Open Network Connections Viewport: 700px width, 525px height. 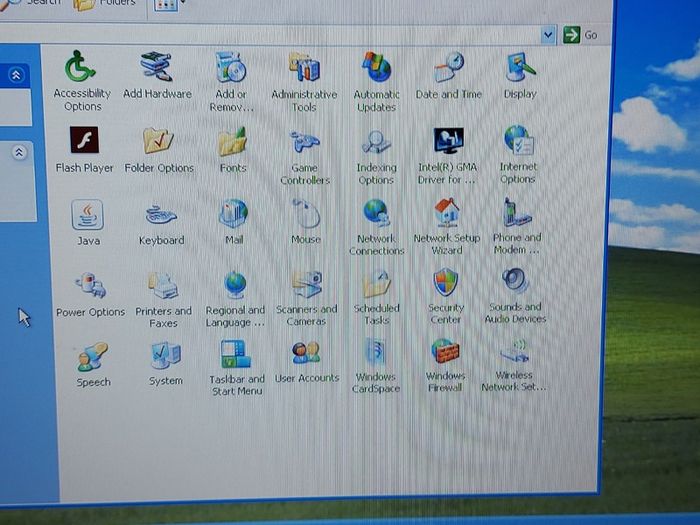click(x=376, y=227)
